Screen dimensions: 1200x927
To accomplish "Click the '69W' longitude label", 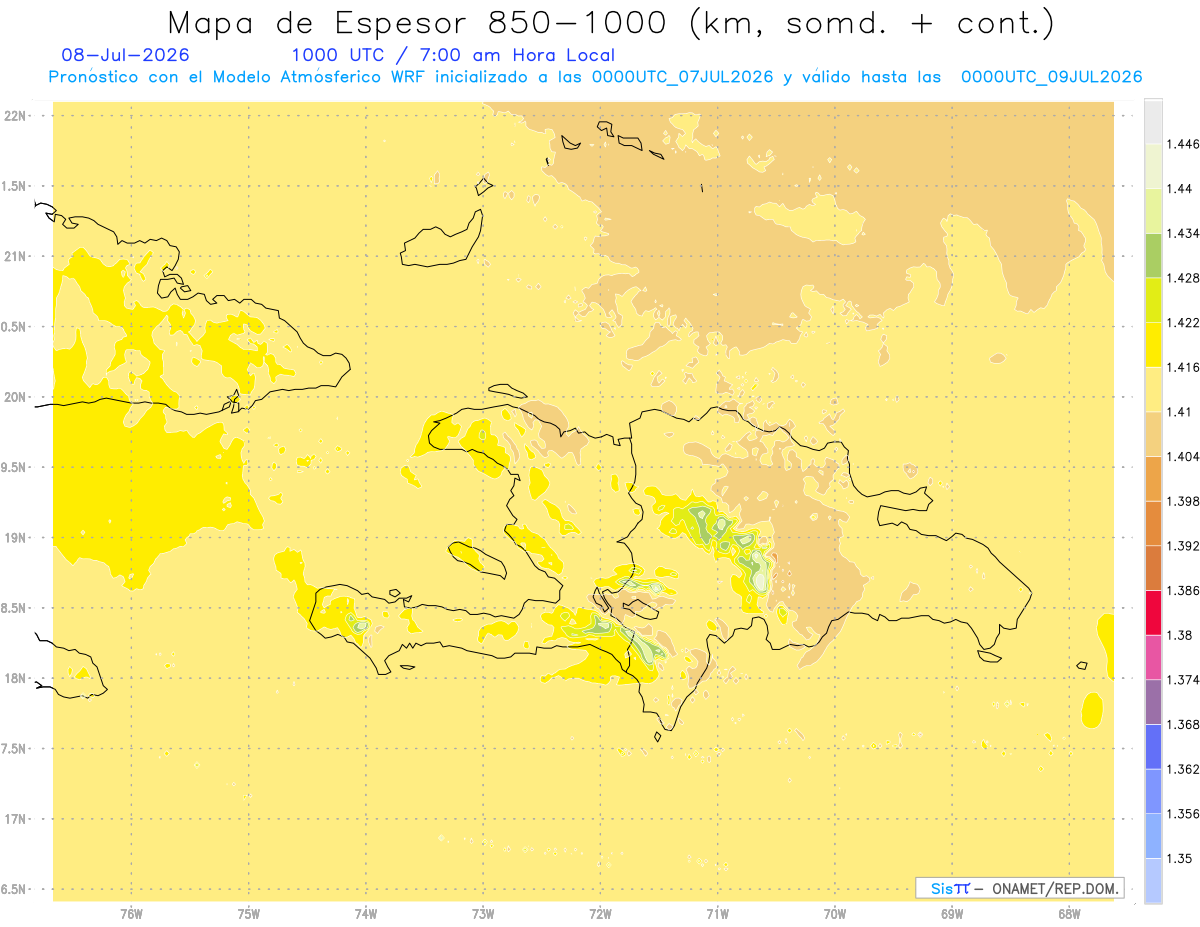I will tap(951, 914).
